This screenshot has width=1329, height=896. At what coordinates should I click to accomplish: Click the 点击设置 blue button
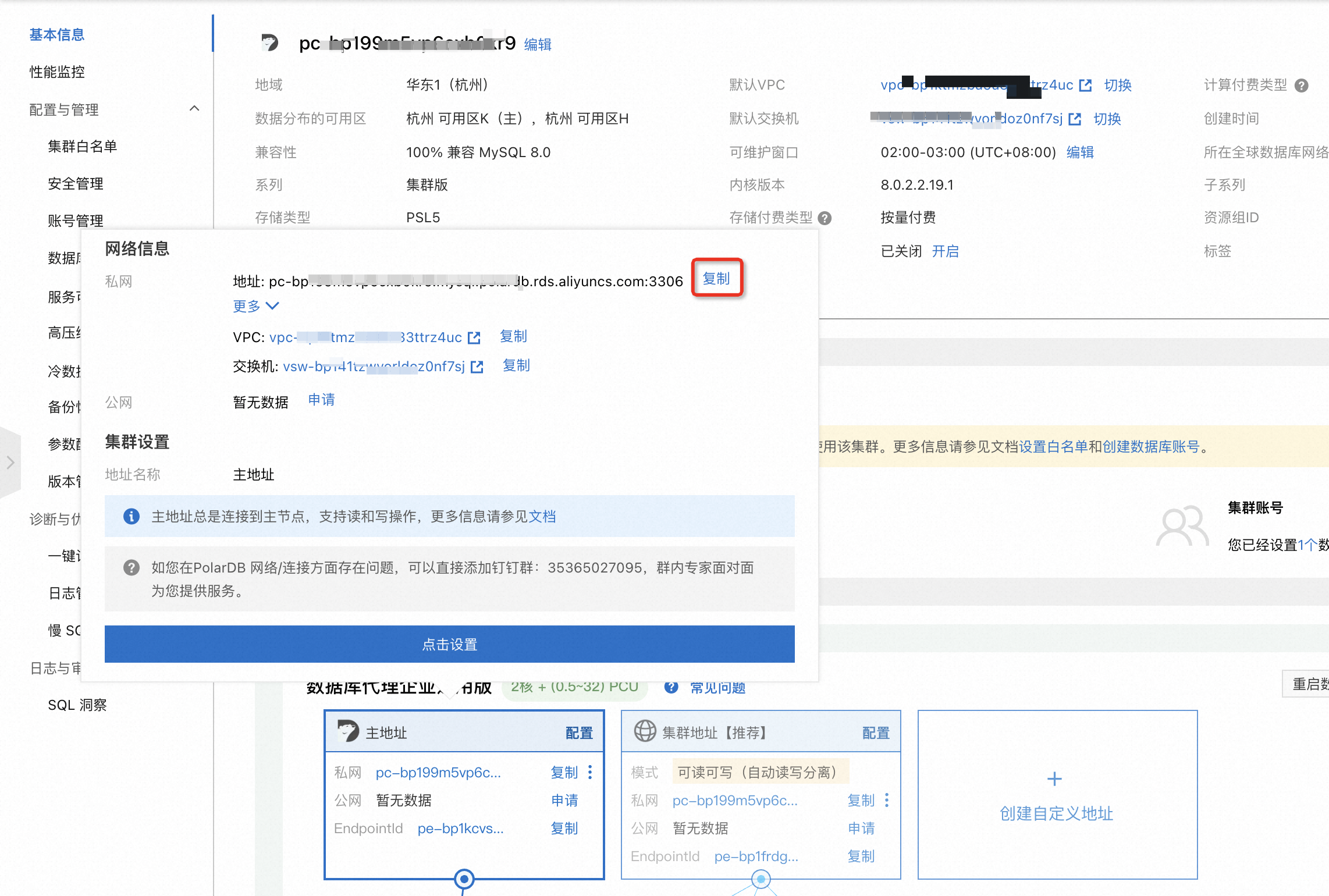[450, 644]
